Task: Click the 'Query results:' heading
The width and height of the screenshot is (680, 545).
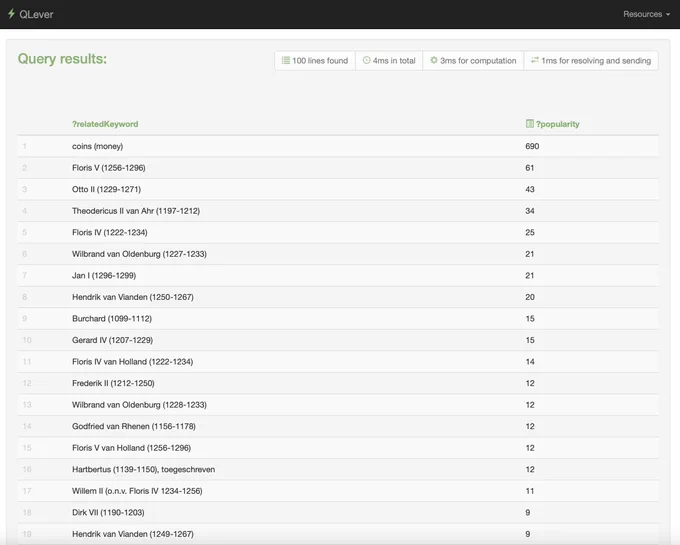Action: pyautogui.click(x=62, y=59)
